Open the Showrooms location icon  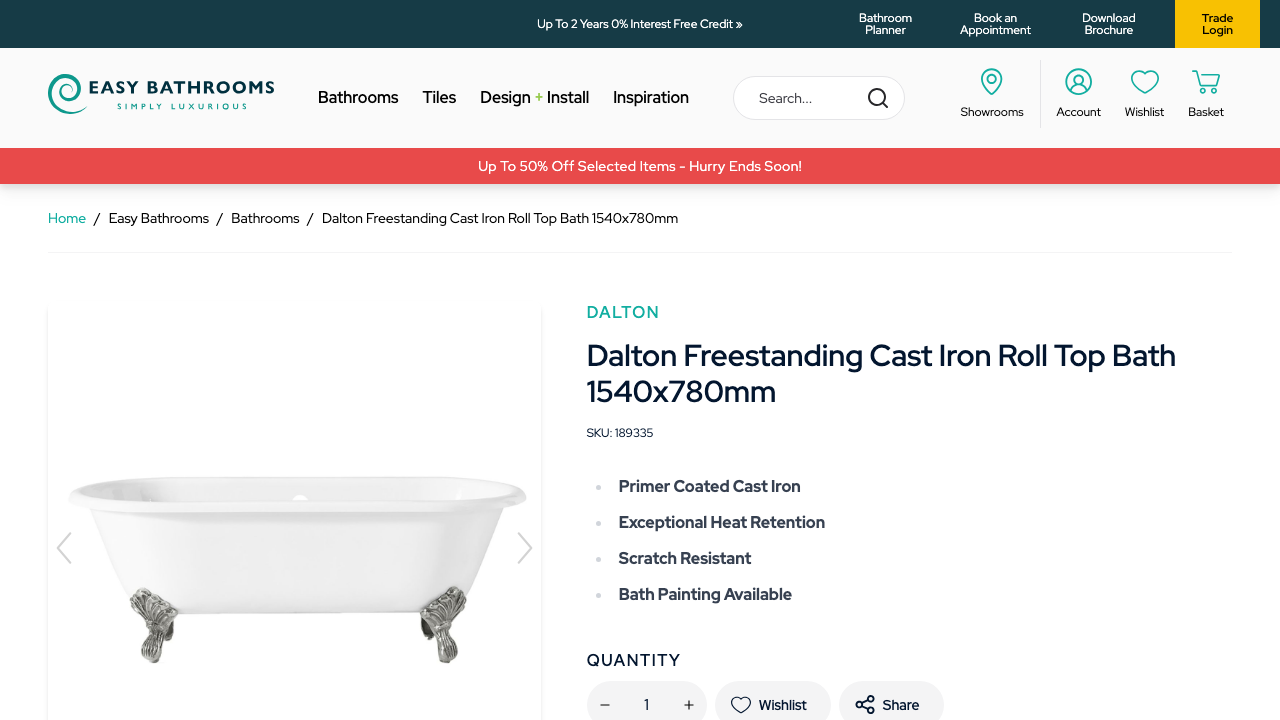991,81
